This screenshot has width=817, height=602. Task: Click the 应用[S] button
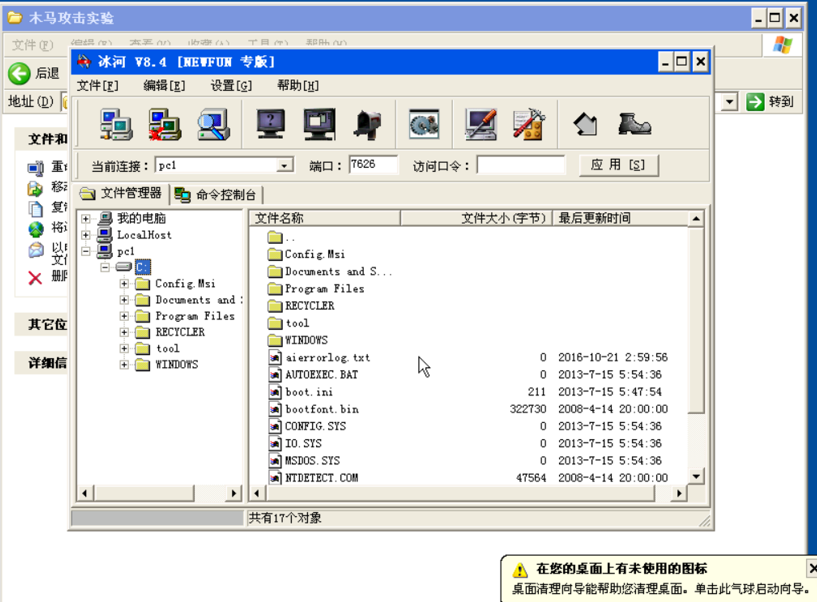[618, 166]
